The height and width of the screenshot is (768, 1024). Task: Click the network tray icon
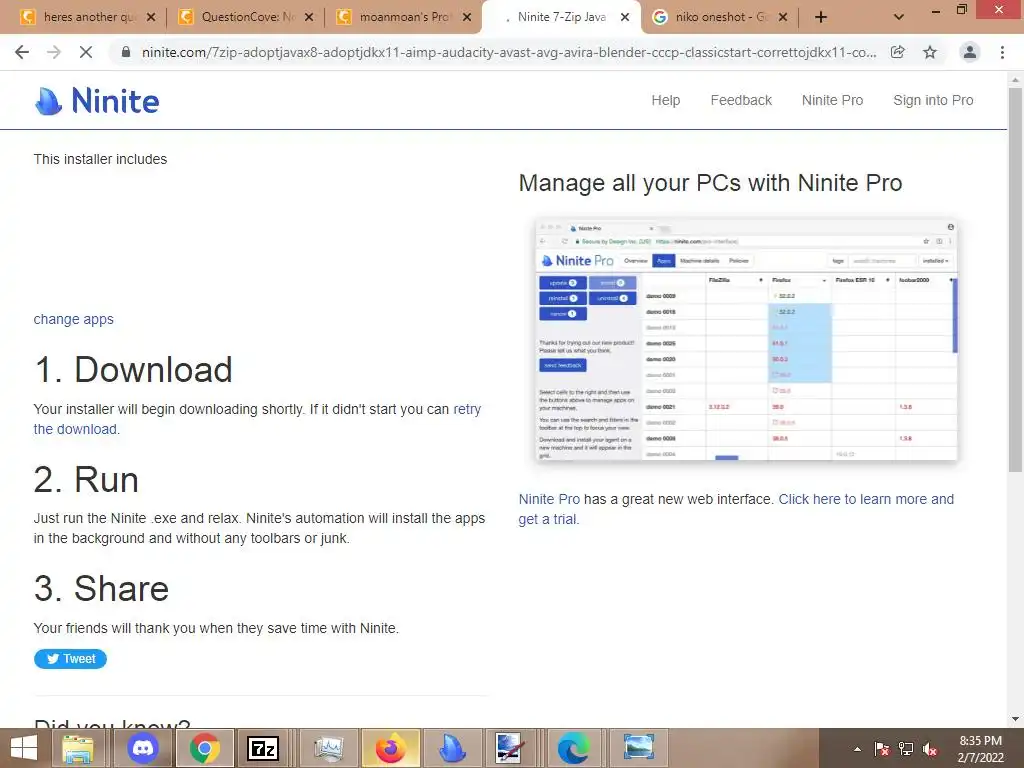click(x=906, y=749)
